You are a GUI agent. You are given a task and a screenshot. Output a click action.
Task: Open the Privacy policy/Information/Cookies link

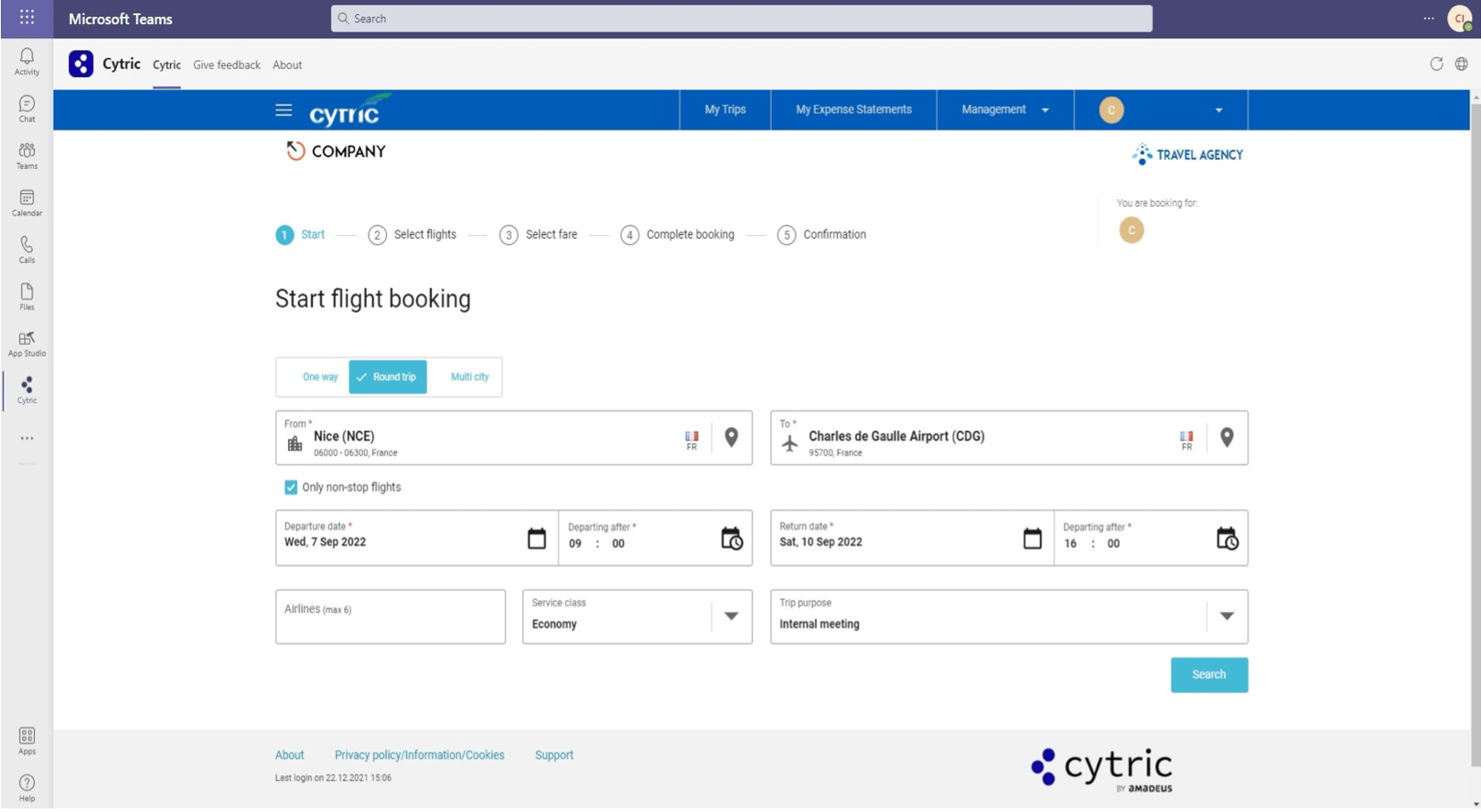[419, 754]
